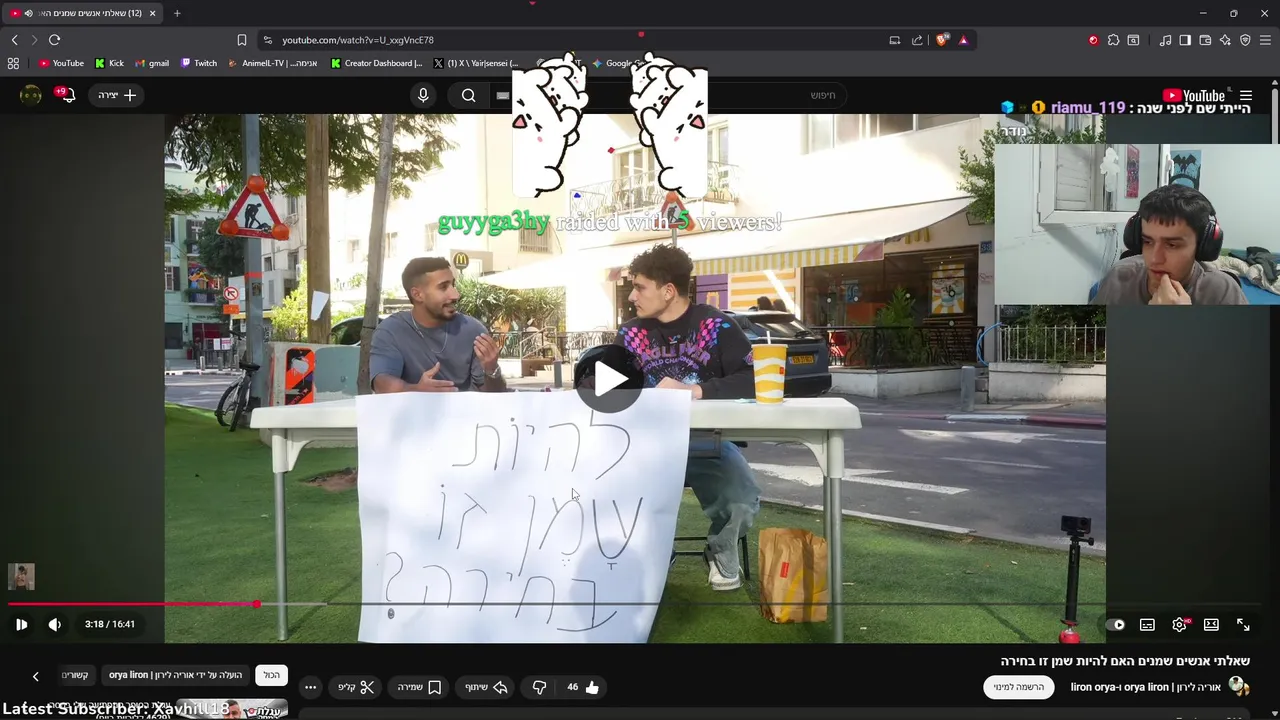
Task: Dislike the video with the thumbs-down
Action: (539, 687)
